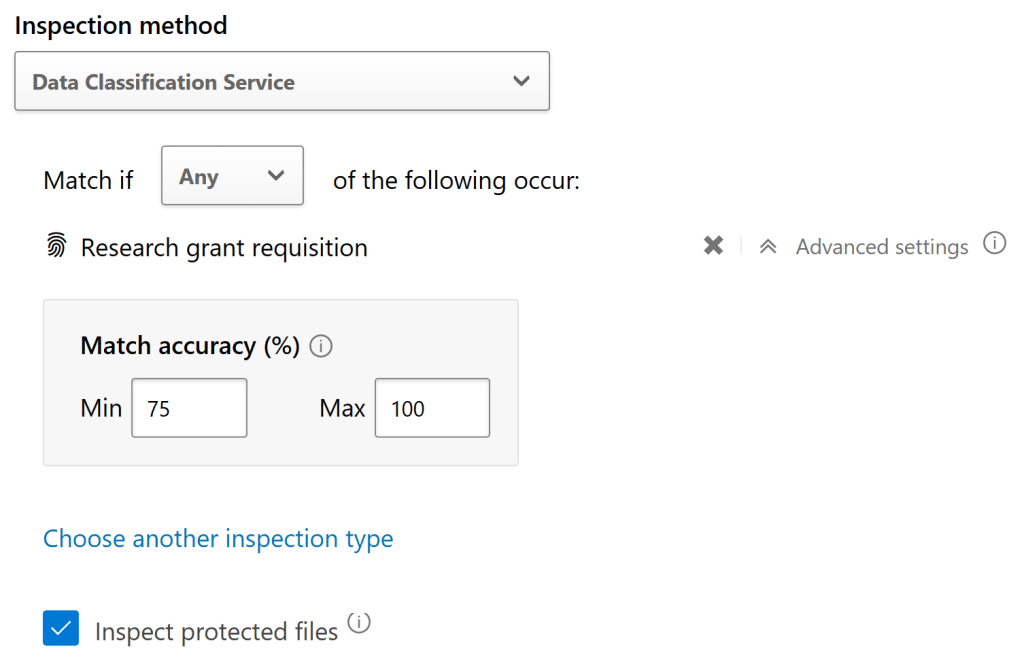Show info for Inspect protected files
1024x662 pixels.
358,624
